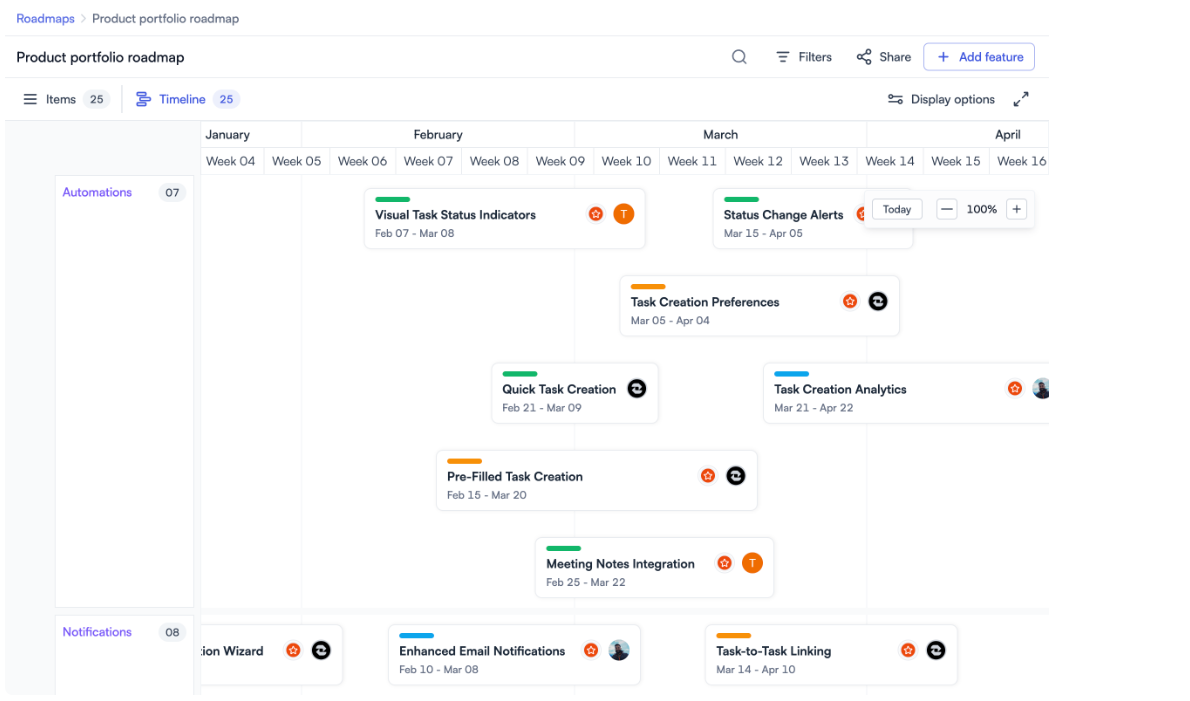
Task: Zoom out with minus button
Action: pos(946,209)
